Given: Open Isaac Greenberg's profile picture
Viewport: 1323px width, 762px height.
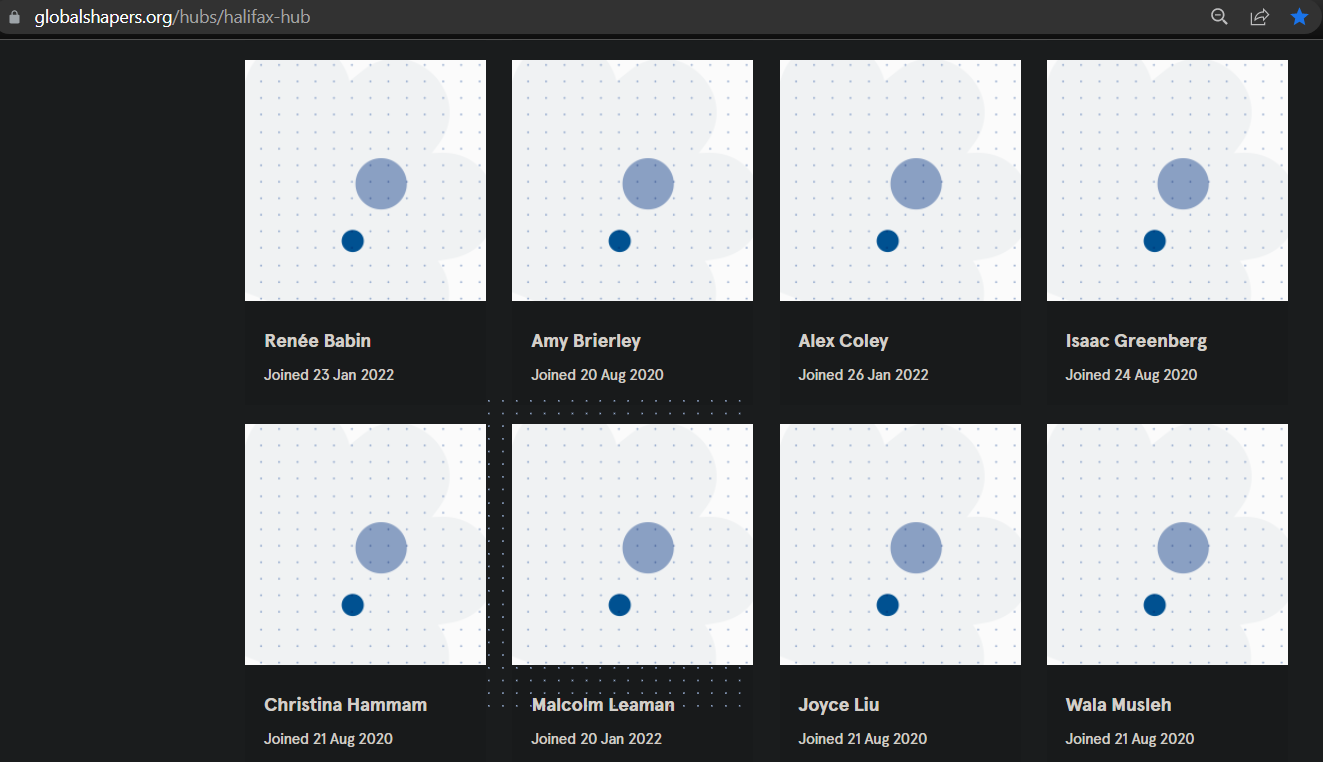Looking at the screenshot, I should coord(1167,180).
